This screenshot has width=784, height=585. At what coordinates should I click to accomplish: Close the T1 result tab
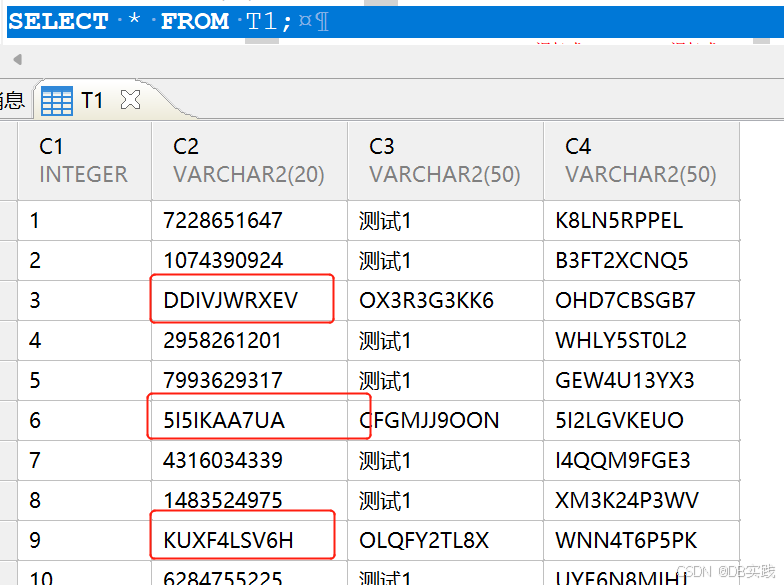(130, 100)
